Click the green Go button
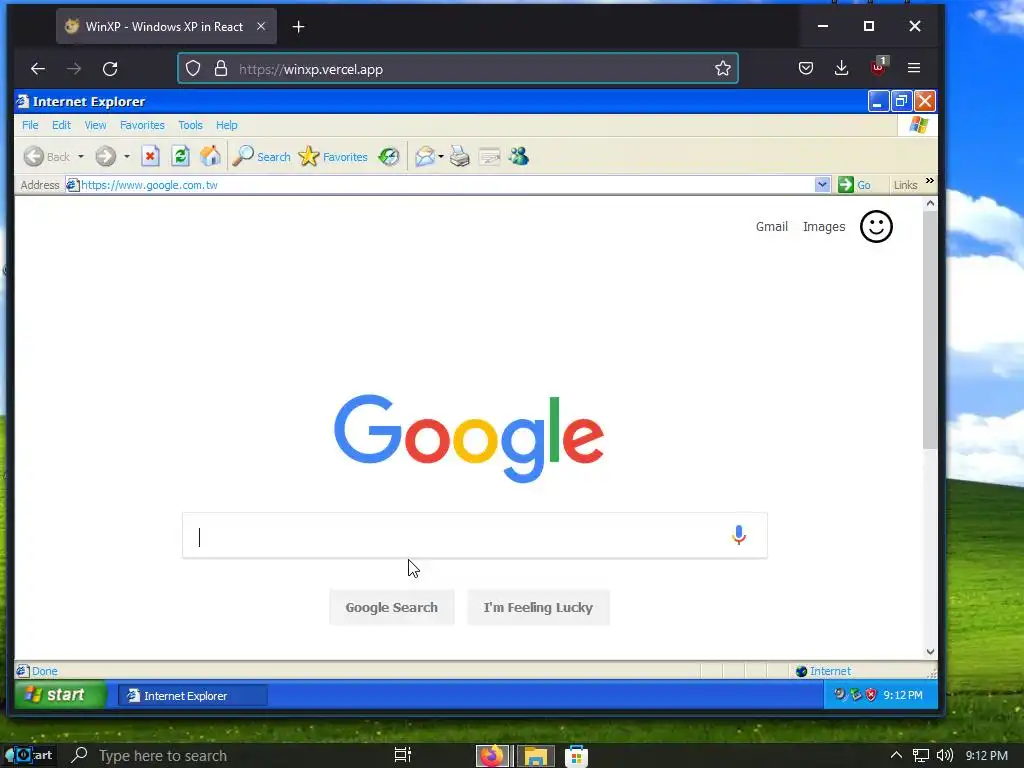1024x768 pixels. tap(854, 185)
